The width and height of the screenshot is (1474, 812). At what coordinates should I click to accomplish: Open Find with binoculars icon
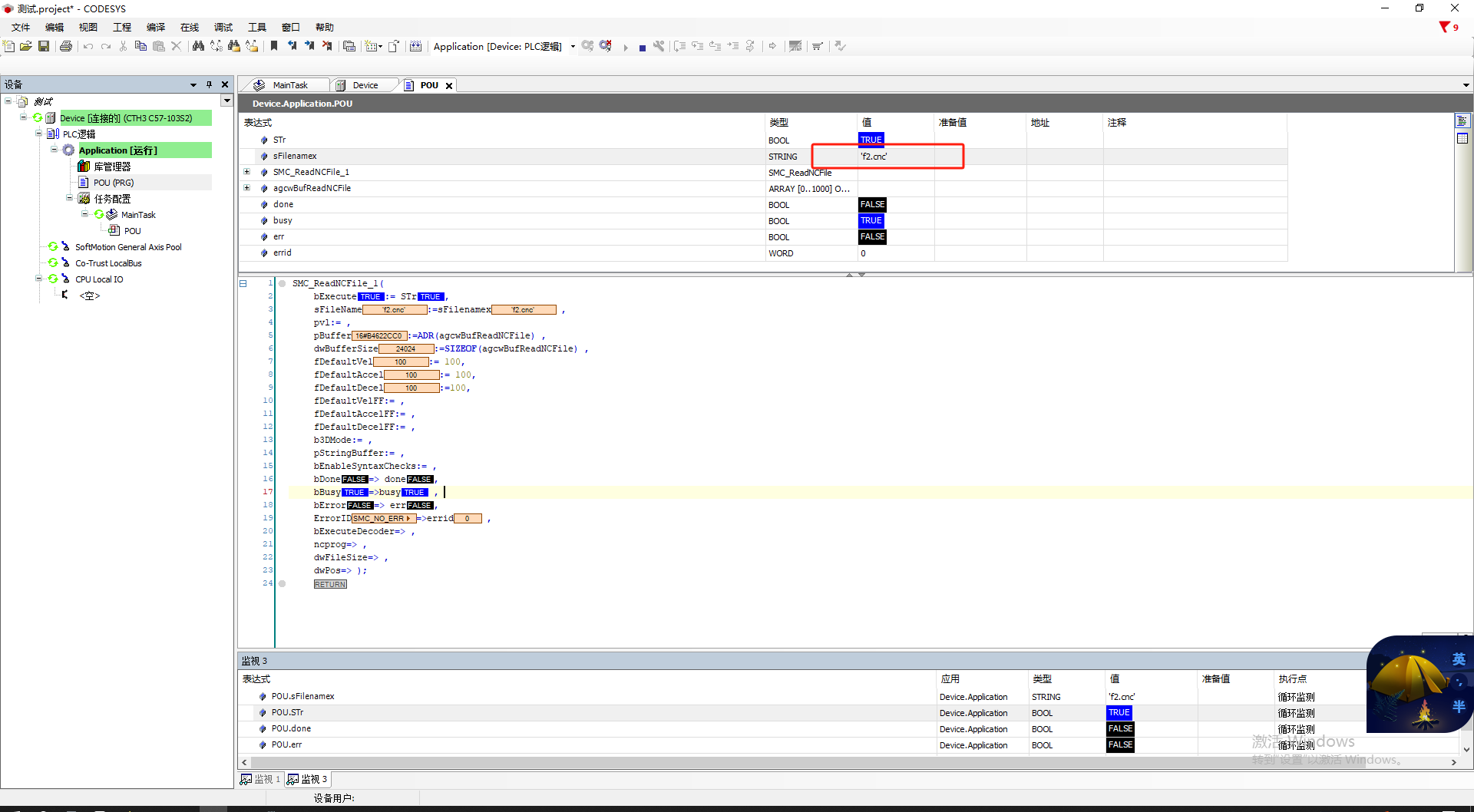click(198, 46)
